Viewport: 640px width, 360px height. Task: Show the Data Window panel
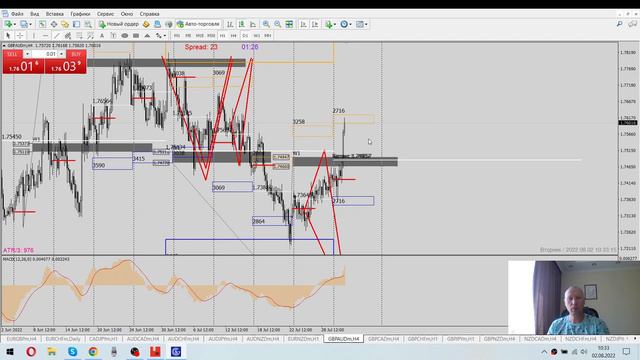[x=53, y=24]
